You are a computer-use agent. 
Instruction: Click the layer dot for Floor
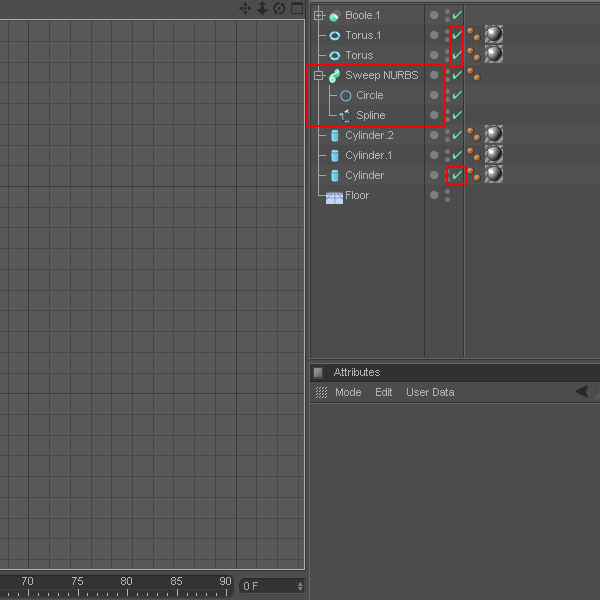point(434,195)
